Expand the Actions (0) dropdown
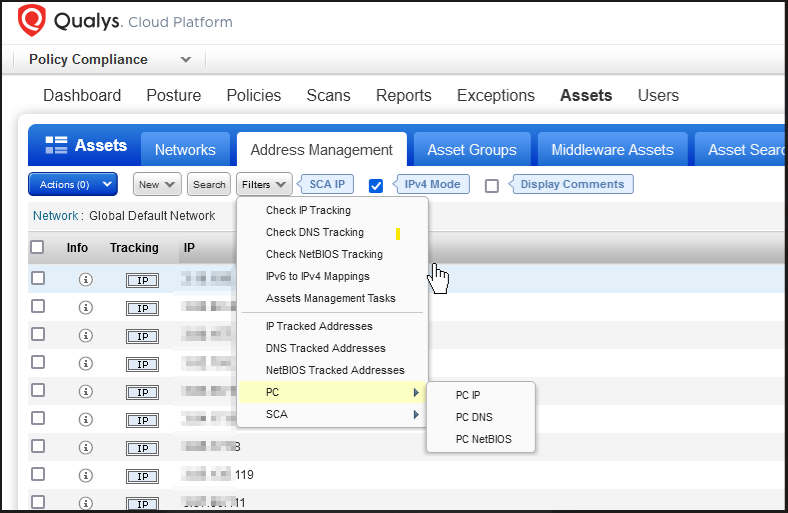Viewport: 788px width, 513px height. click(73, 185)
